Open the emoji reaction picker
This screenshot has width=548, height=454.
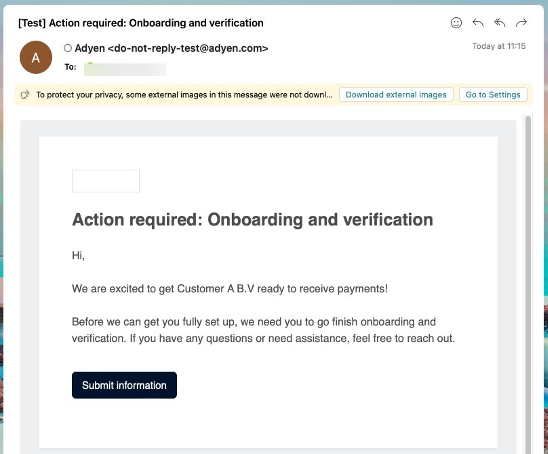pyautogui.click(x=456, y=23)
